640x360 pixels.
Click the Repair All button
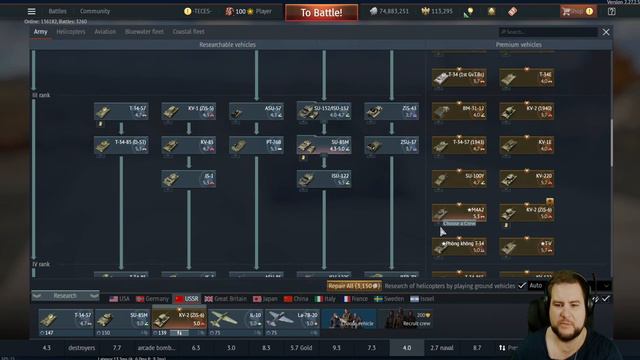pos(354,286)
